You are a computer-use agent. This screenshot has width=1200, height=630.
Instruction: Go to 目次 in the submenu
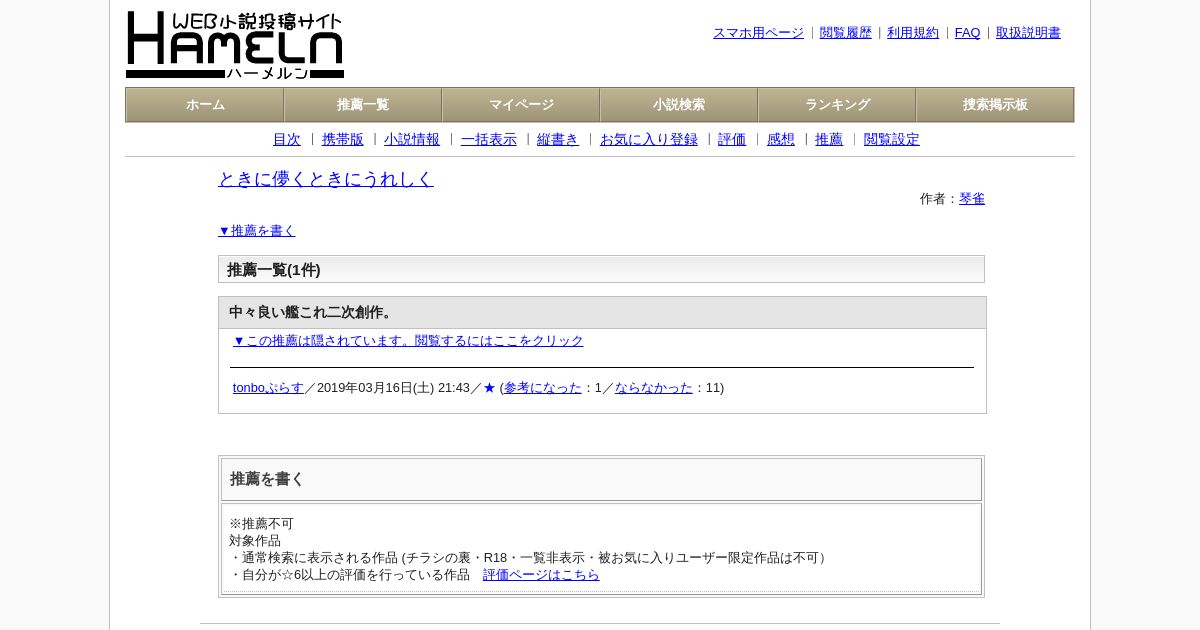287,140
